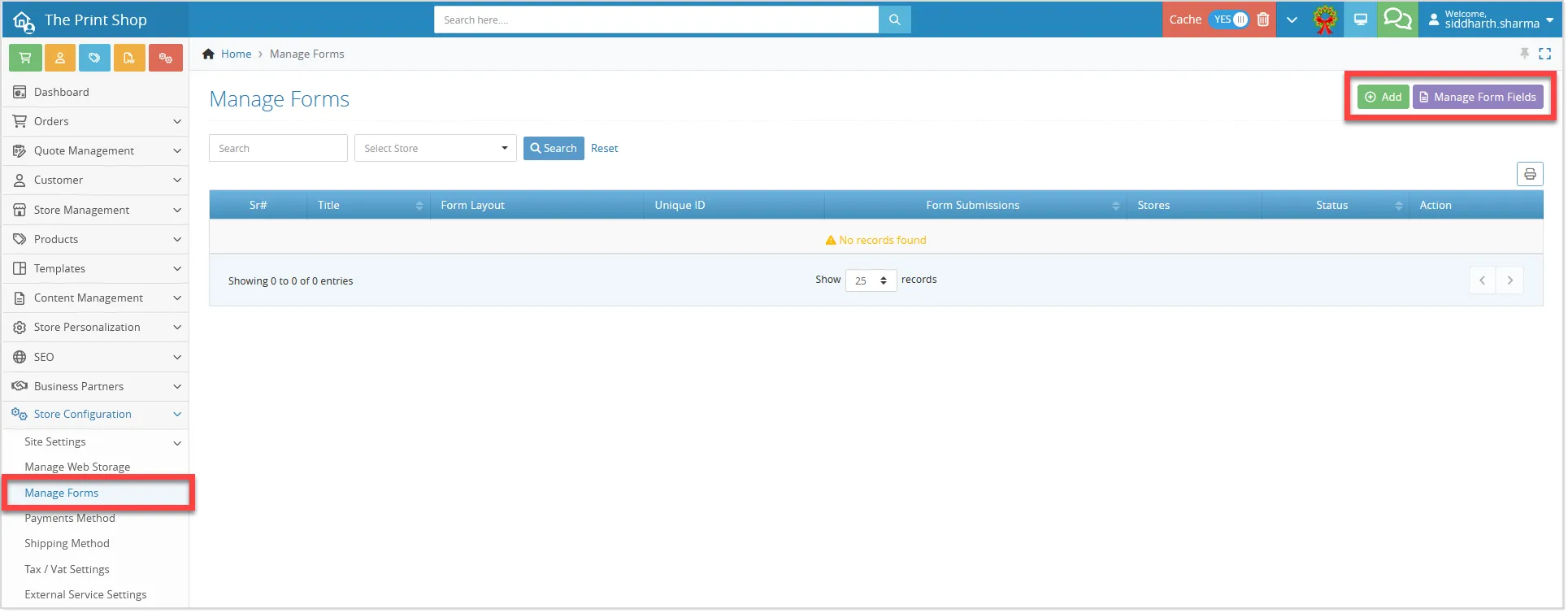
Task: Click the blue price tags shortcut icon
Action: pyautogui.click(x=94, y=58)
